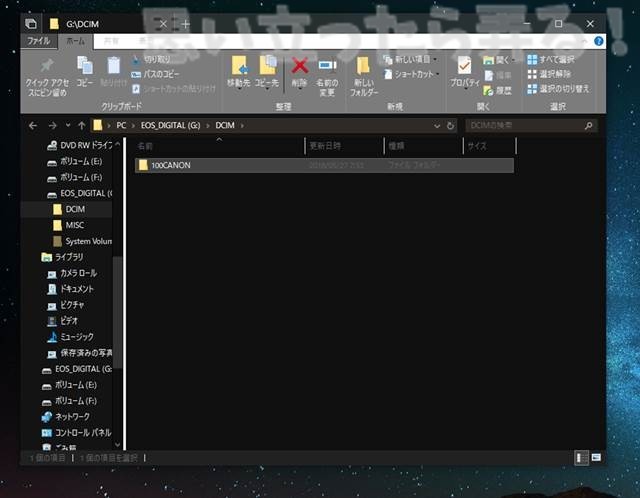Screen dimensions: 640x498
Task: Go up one folder level
Action: 82,126
